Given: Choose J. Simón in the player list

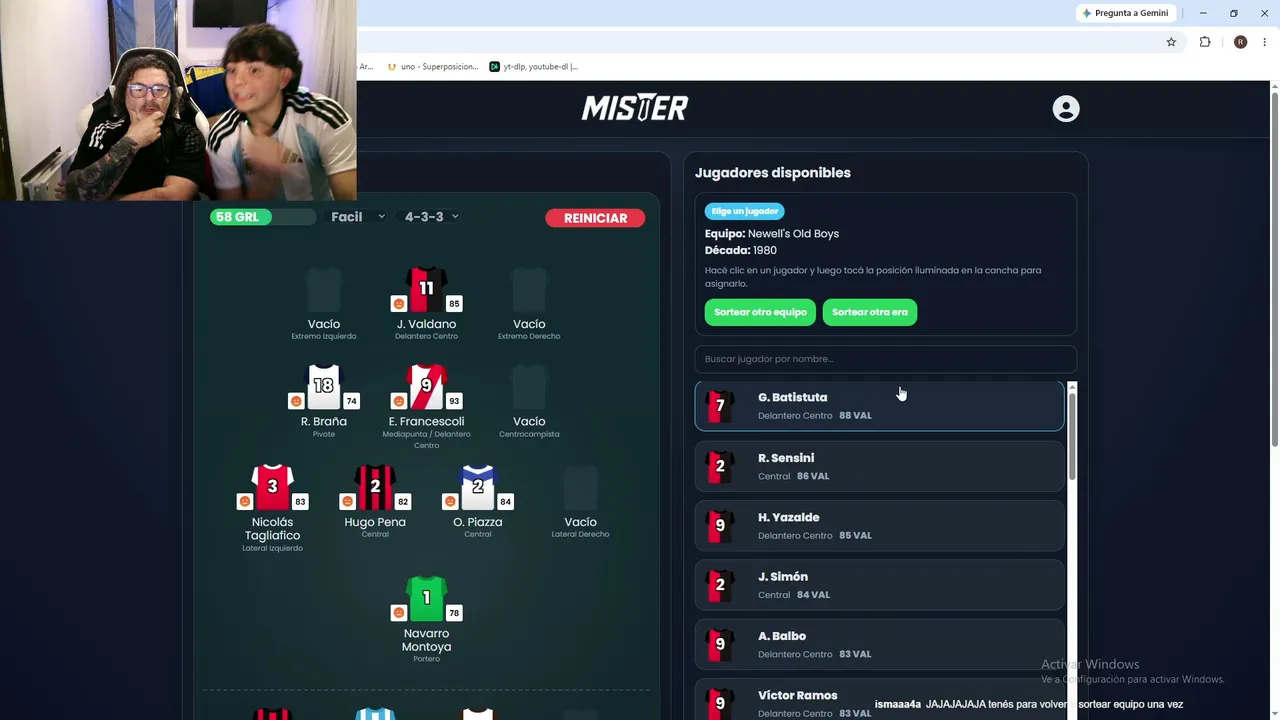Looking at the screenshot, I should click(879, 585).
